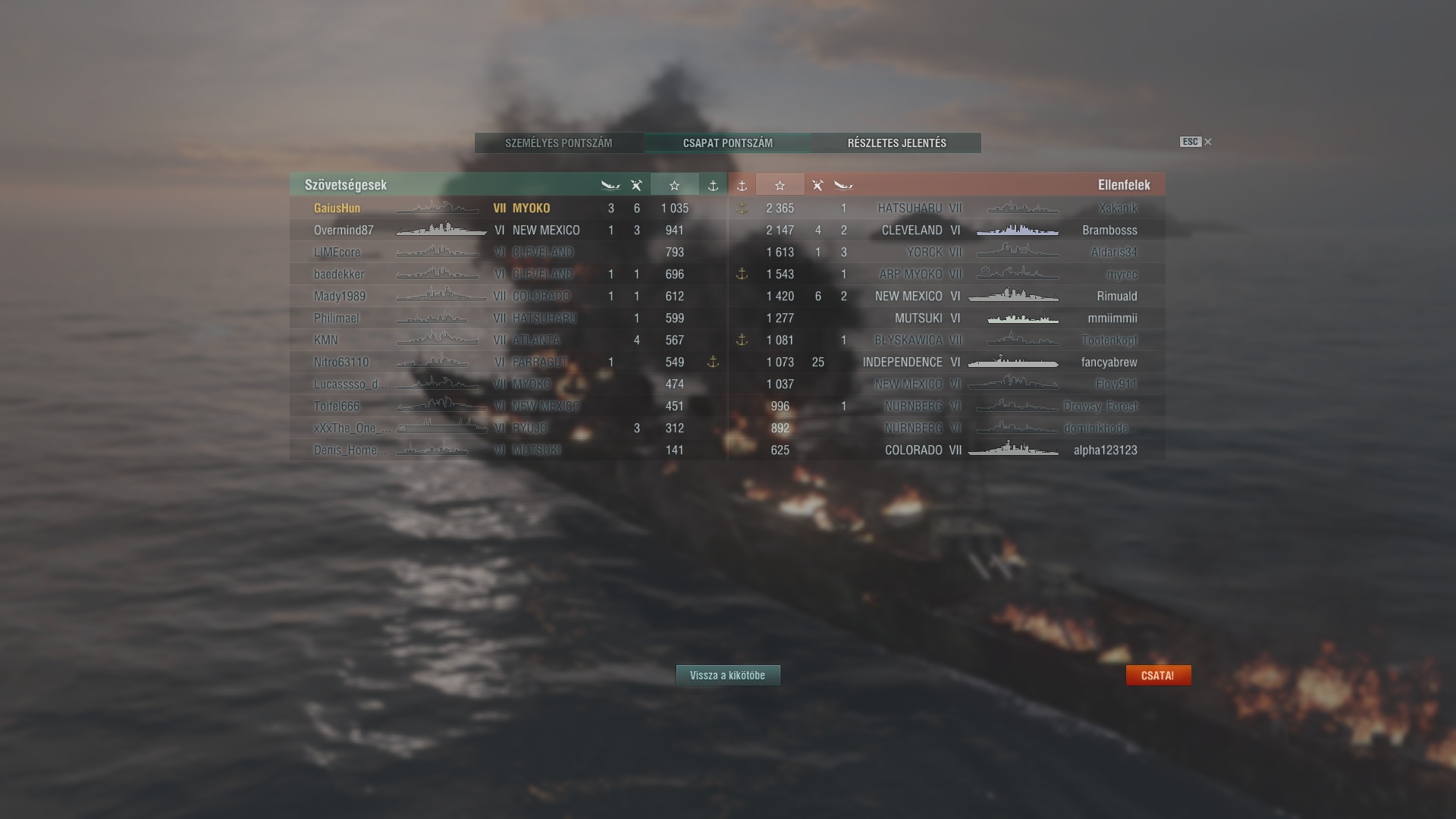Sort enemies by star experience icon

click(x=780, y=185)
